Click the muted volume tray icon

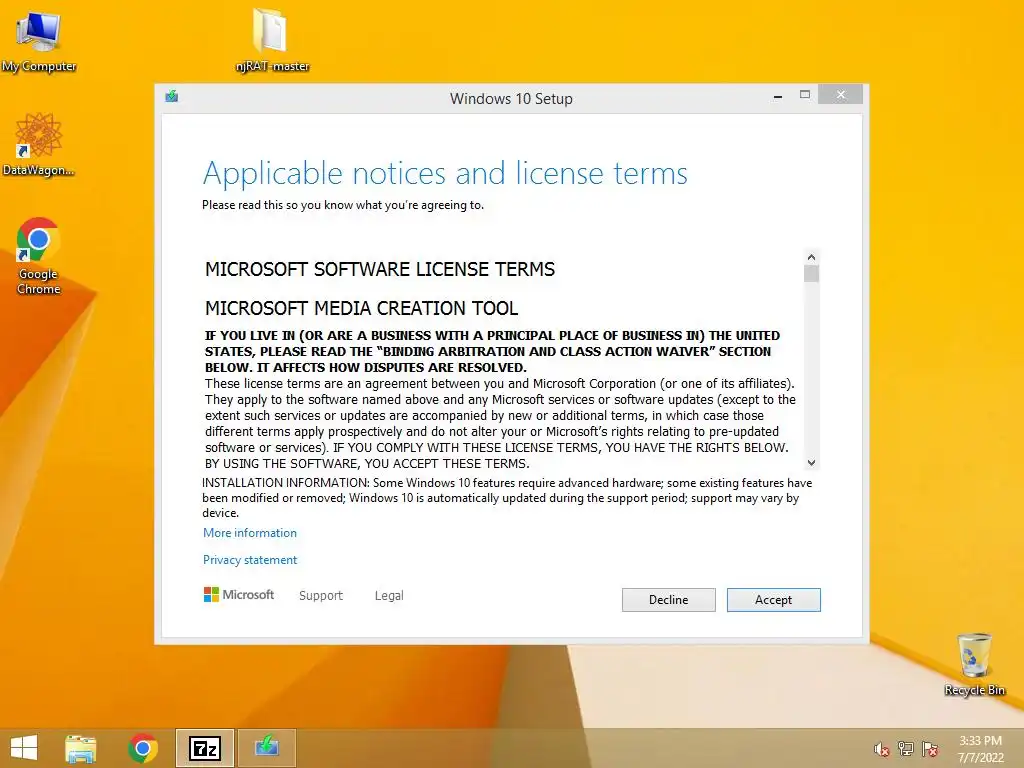tap(881, 749)
